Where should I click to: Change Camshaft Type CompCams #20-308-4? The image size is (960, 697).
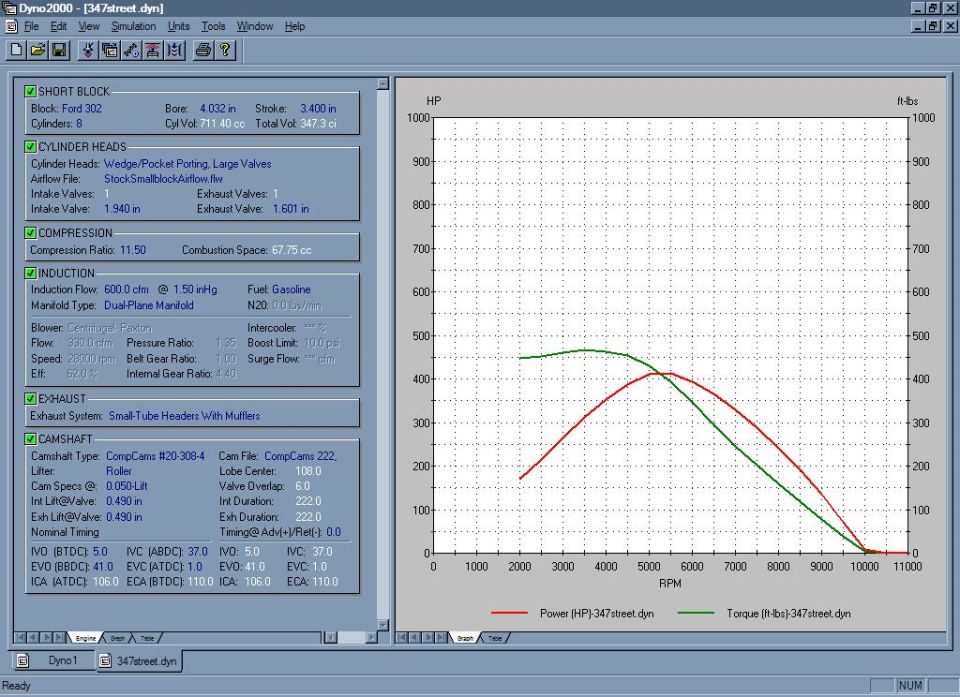(x=156, y=456)
